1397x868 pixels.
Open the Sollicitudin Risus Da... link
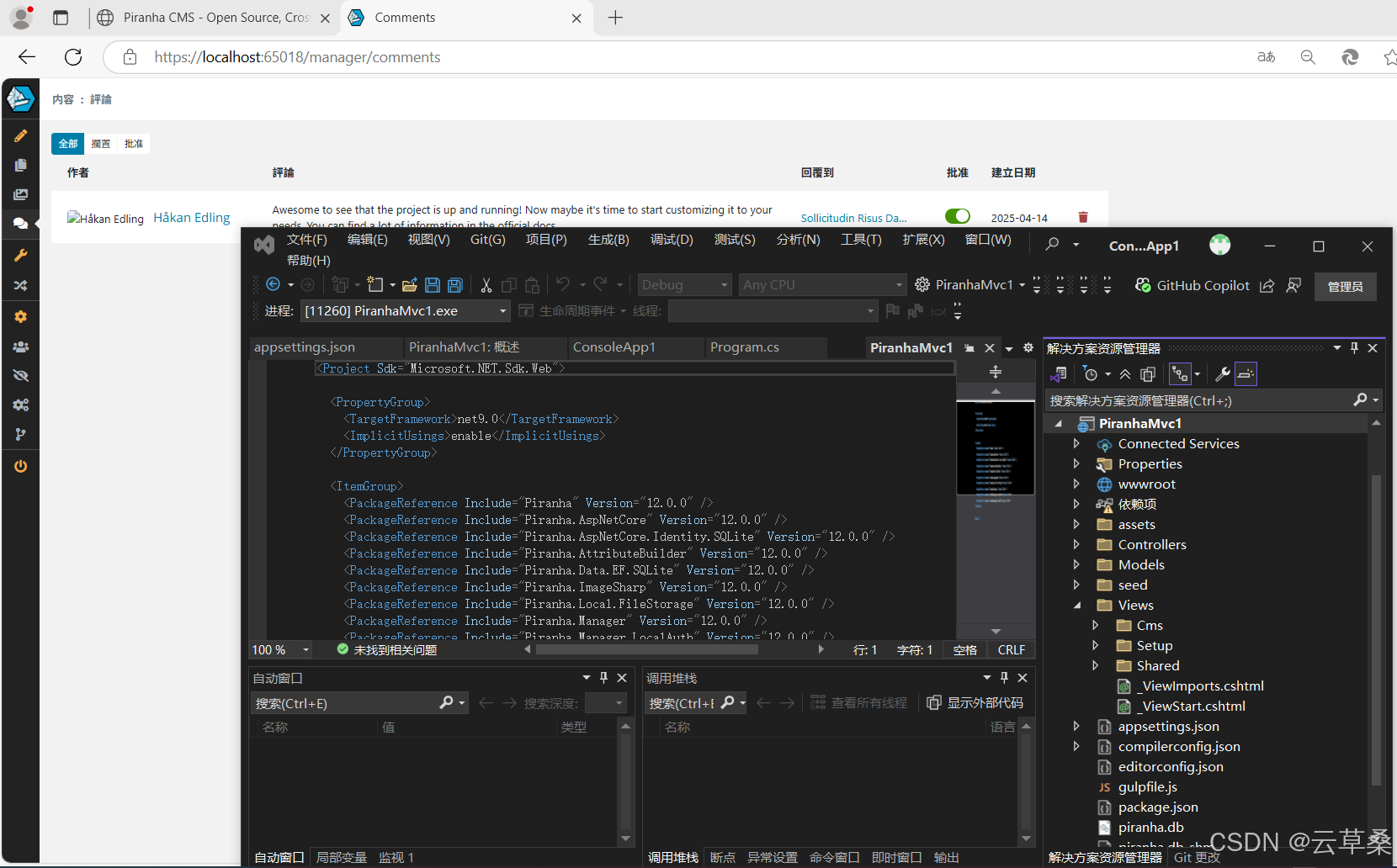[x=853, y=218]
